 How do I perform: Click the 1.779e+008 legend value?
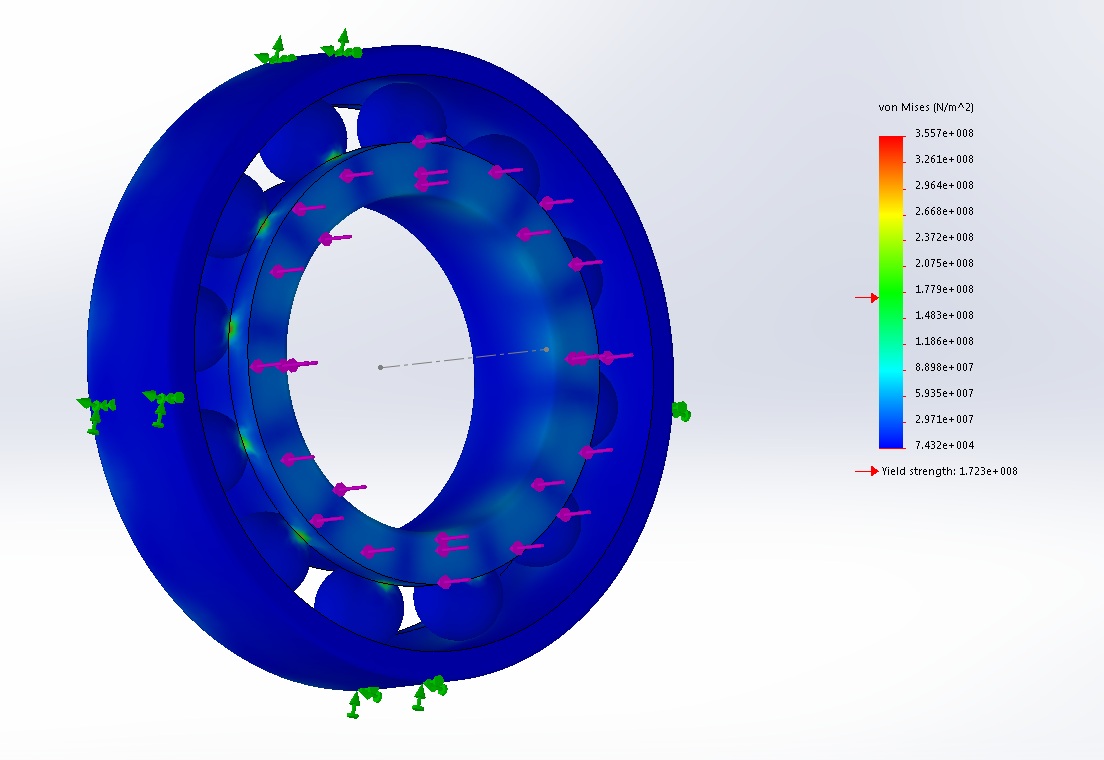944,289
